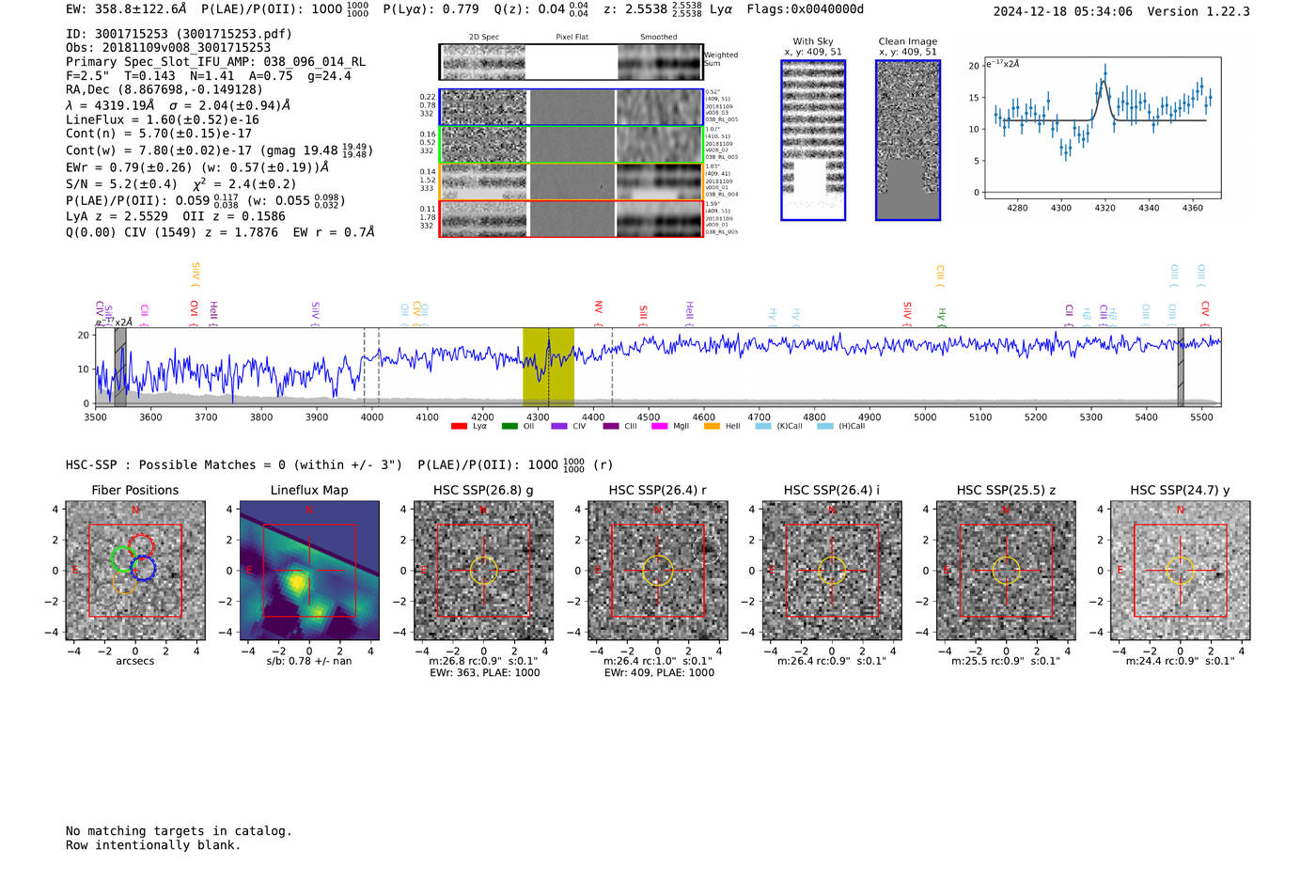Select the Weighted Sum 2D spectrum cutout
1316x896 pixels.
point(483,62)
